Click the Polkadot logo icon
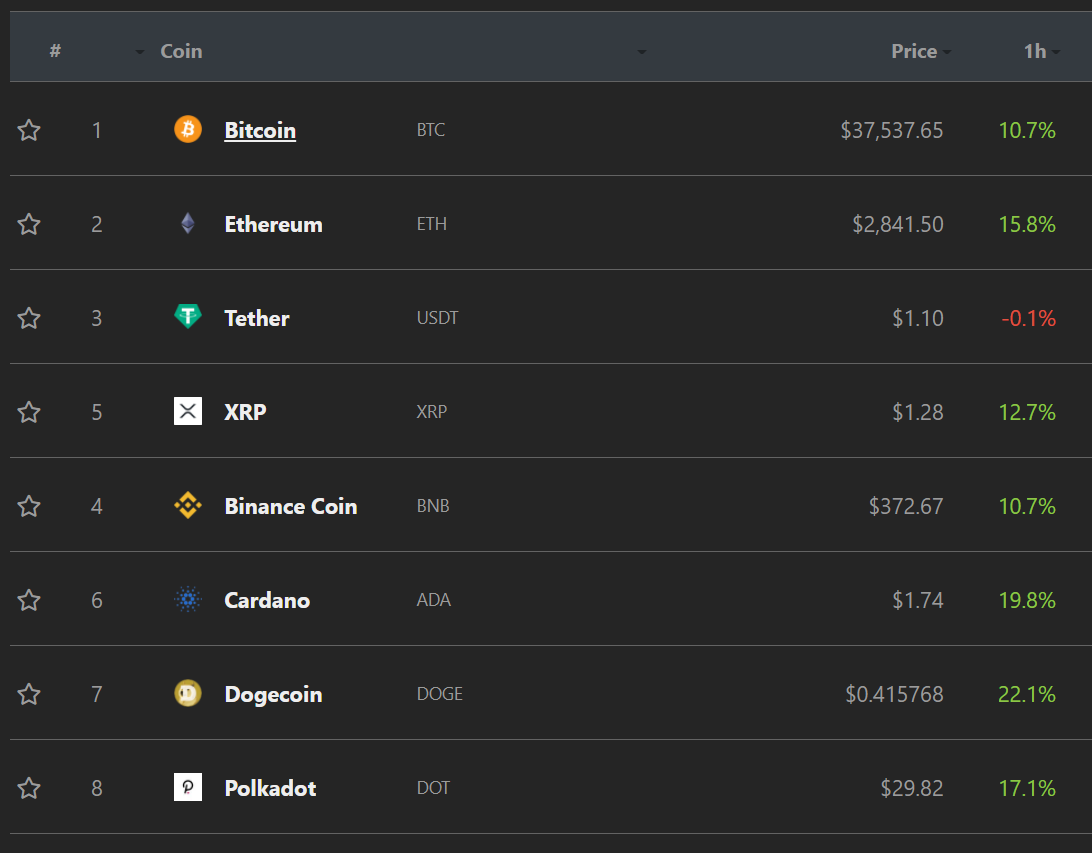Image resolution: width=1092 pixels, height=853 pixels. pos(188,787)
